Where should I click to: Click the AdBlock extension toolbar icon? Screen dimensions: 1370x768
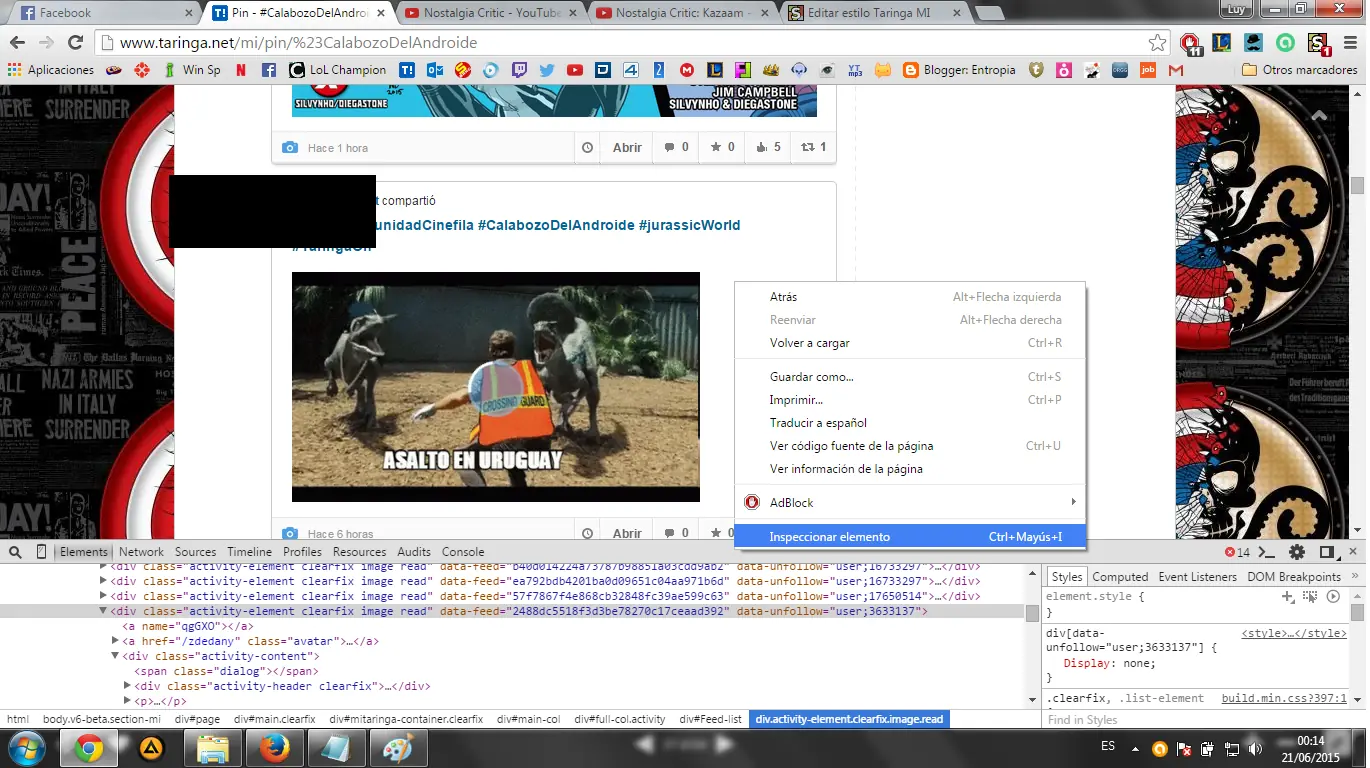(1190, 43)
